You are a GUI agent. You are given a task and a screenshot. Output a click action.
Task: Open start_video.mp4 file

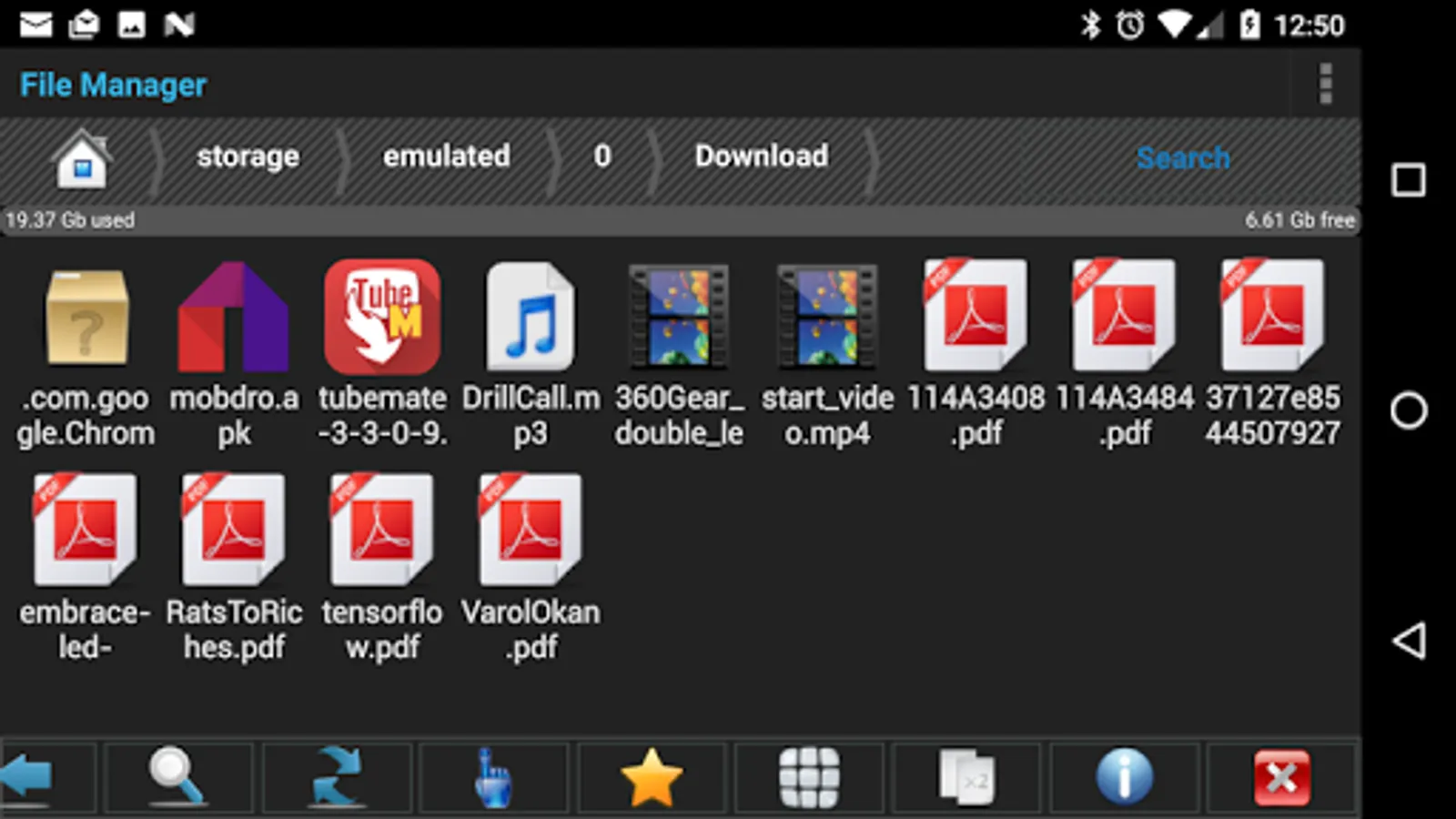tap(827, 355)
